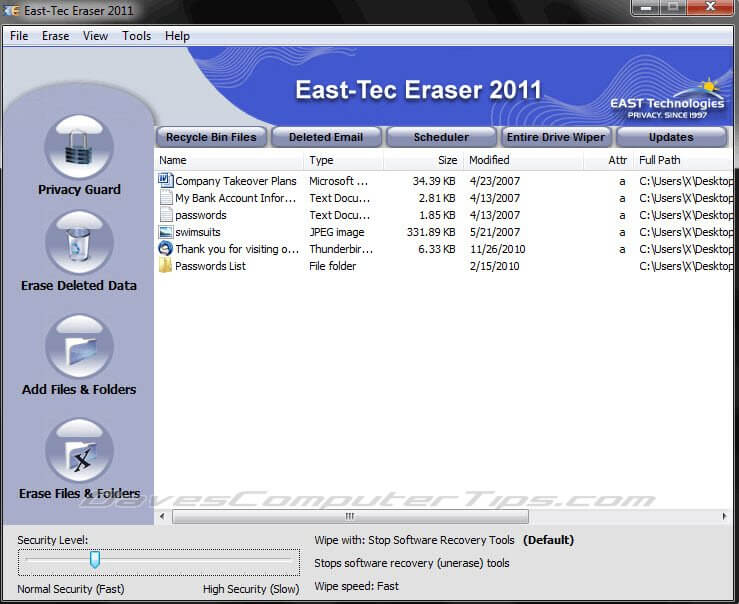This screenshot has height=604, width=739.
Task: Sort the list by the Type column header
Action: coord(344,160)
